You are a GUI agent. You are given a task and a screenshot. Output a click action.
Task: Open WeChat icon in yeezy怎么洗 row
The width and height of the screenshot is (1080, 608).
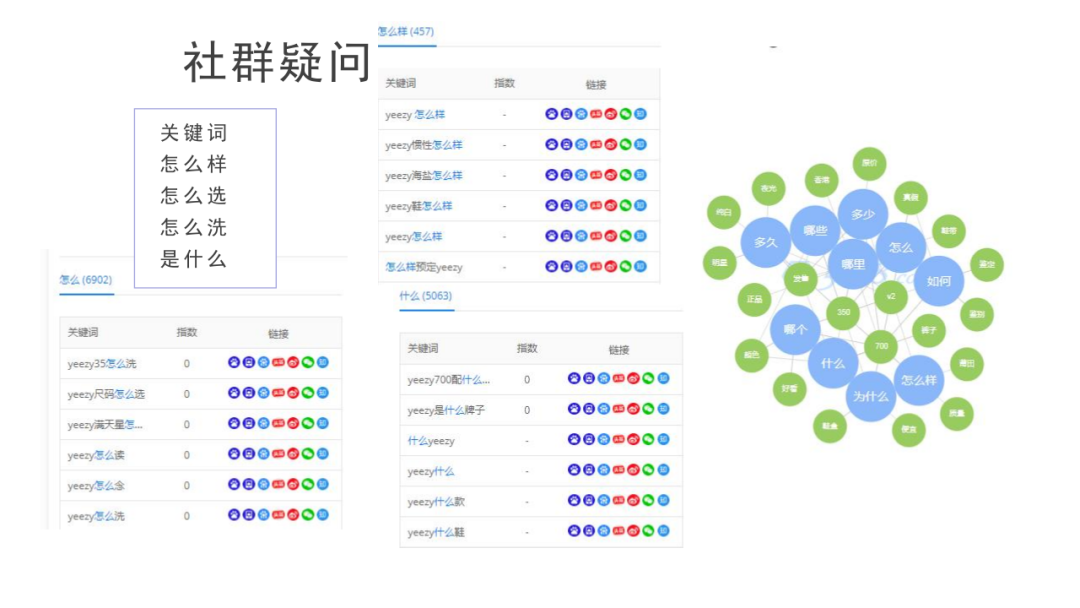coord(308,515)
